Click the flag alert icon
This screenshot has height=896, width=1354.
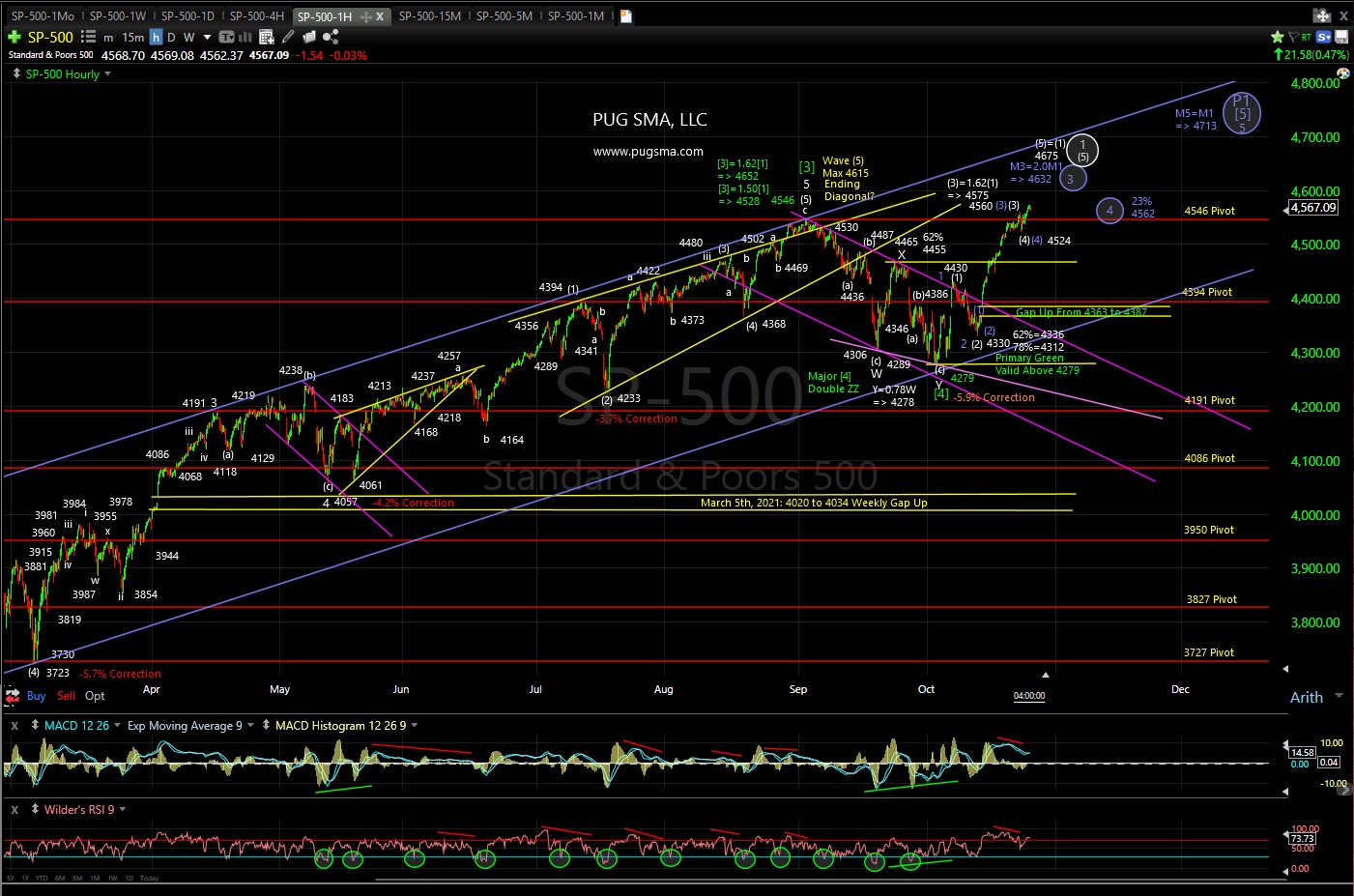[1293, 37]
